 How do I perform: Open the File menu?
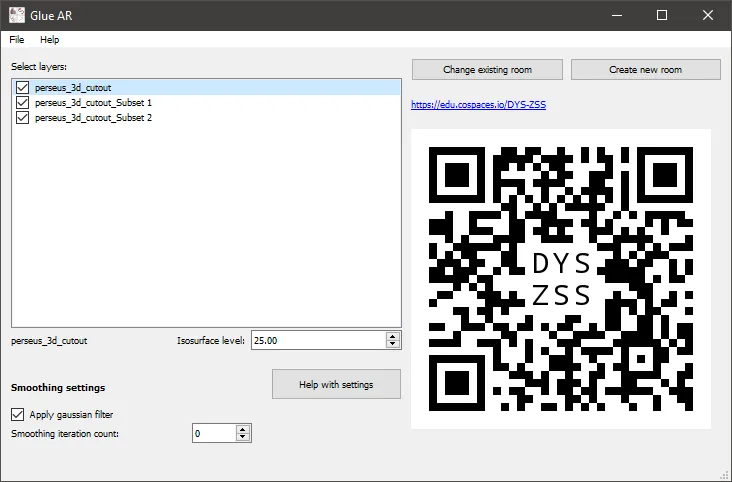coord(16,40)
